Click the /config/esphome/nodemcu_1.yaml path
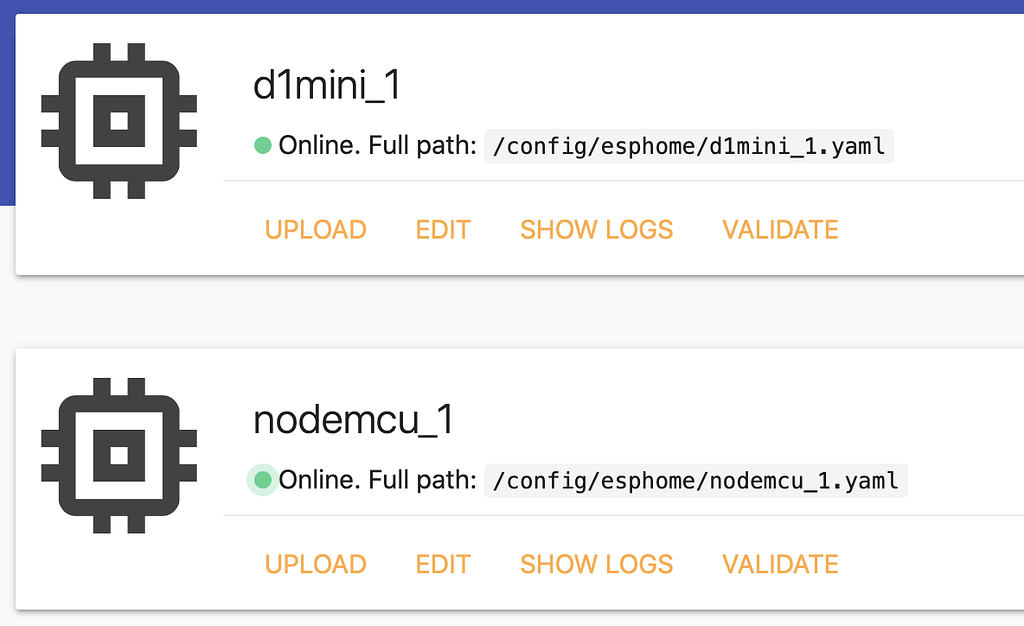The image size is (1024, 626). point(696,480)
